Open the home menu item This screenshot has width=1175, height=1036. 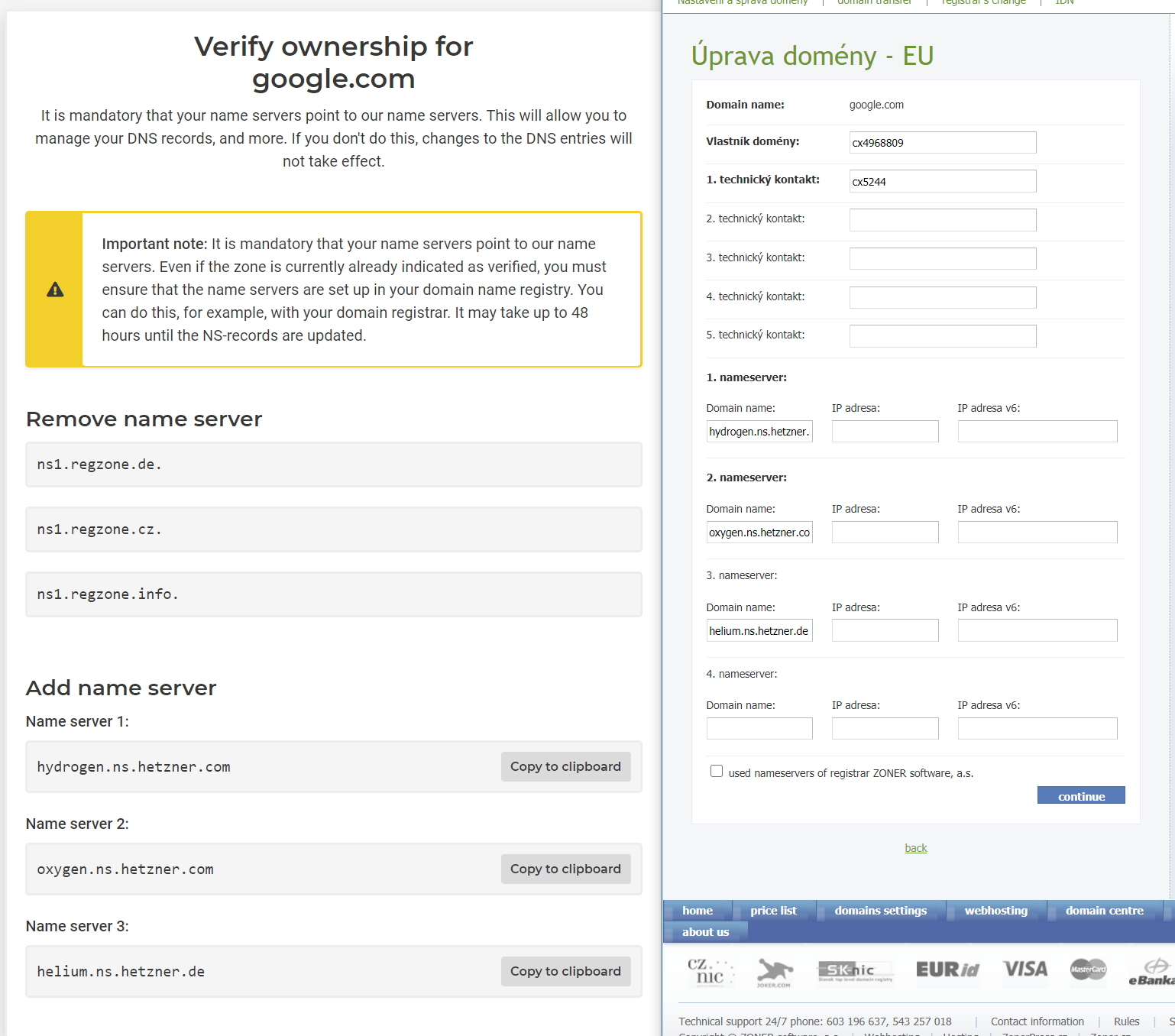coord(698,911)
